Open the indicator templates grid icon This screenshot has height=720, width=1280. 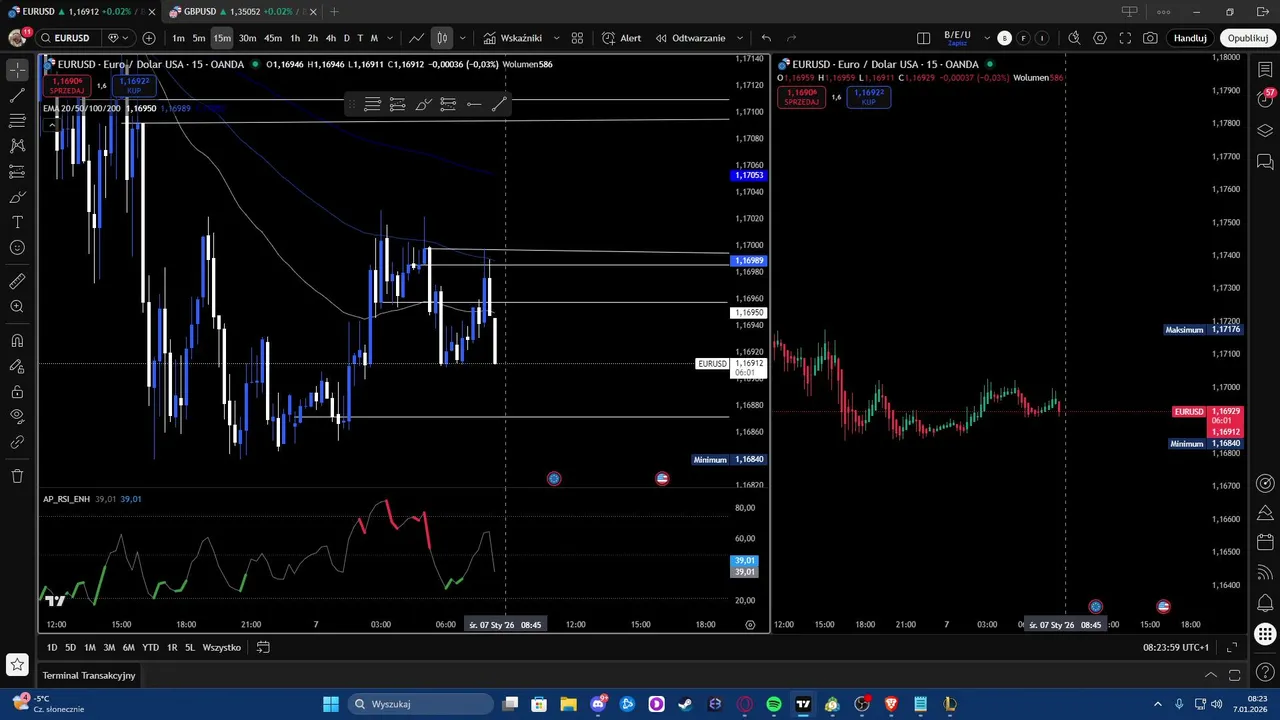point(577,38)
